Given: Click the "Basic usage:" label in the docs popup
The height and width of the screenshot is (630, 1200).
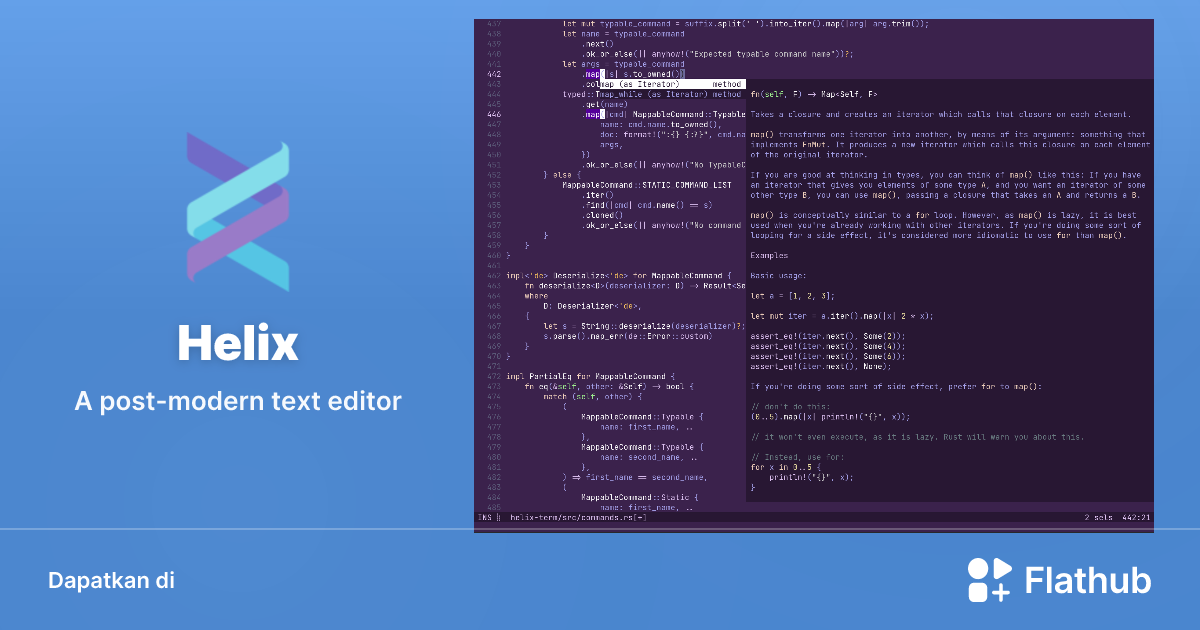Looking at the screenshot, I should click(x=776, y=274).
